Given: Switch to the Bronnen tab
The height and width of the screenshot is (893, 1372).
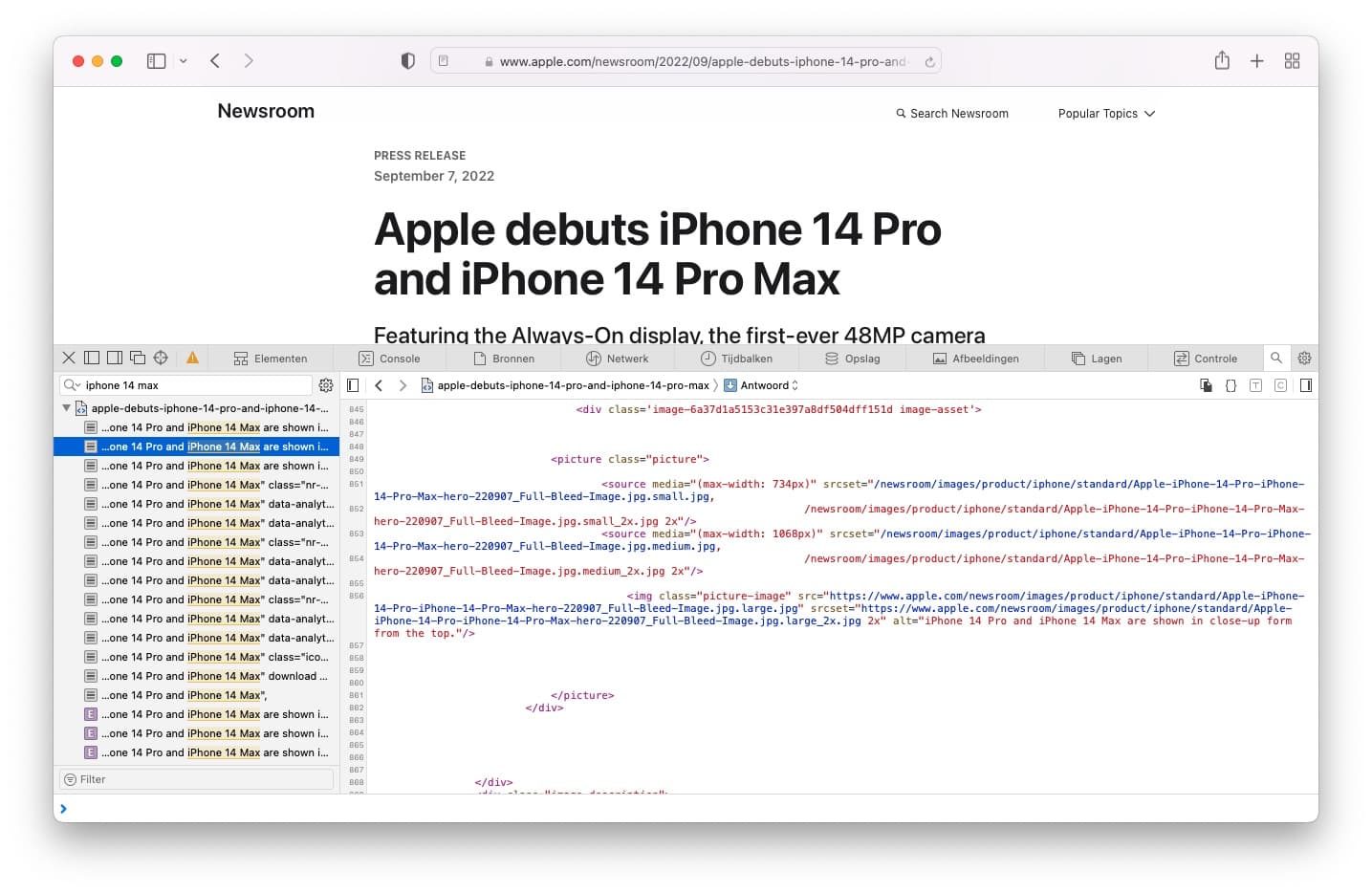Looking at the screenshot, I should [x=504, y=359].
